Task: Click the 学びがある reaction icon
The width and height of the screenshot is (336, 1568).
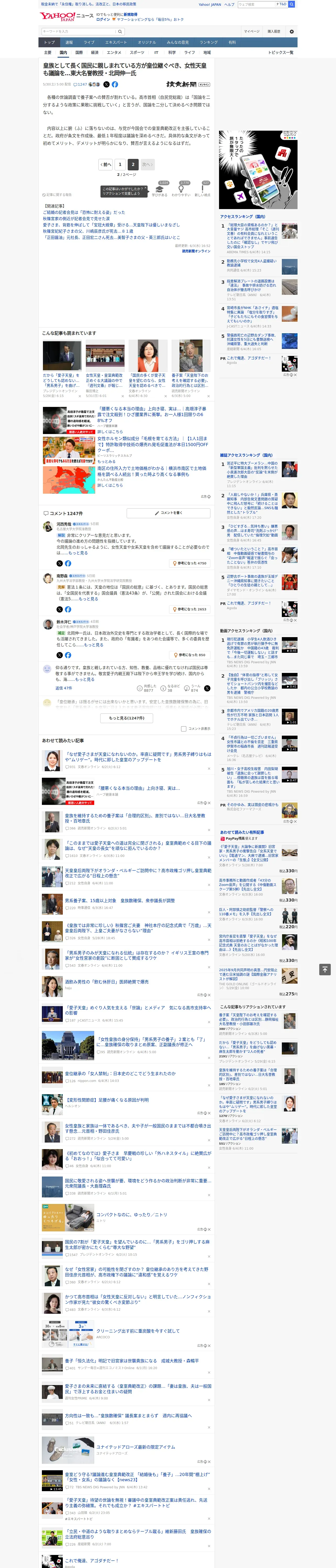Action: coord(160,189)
